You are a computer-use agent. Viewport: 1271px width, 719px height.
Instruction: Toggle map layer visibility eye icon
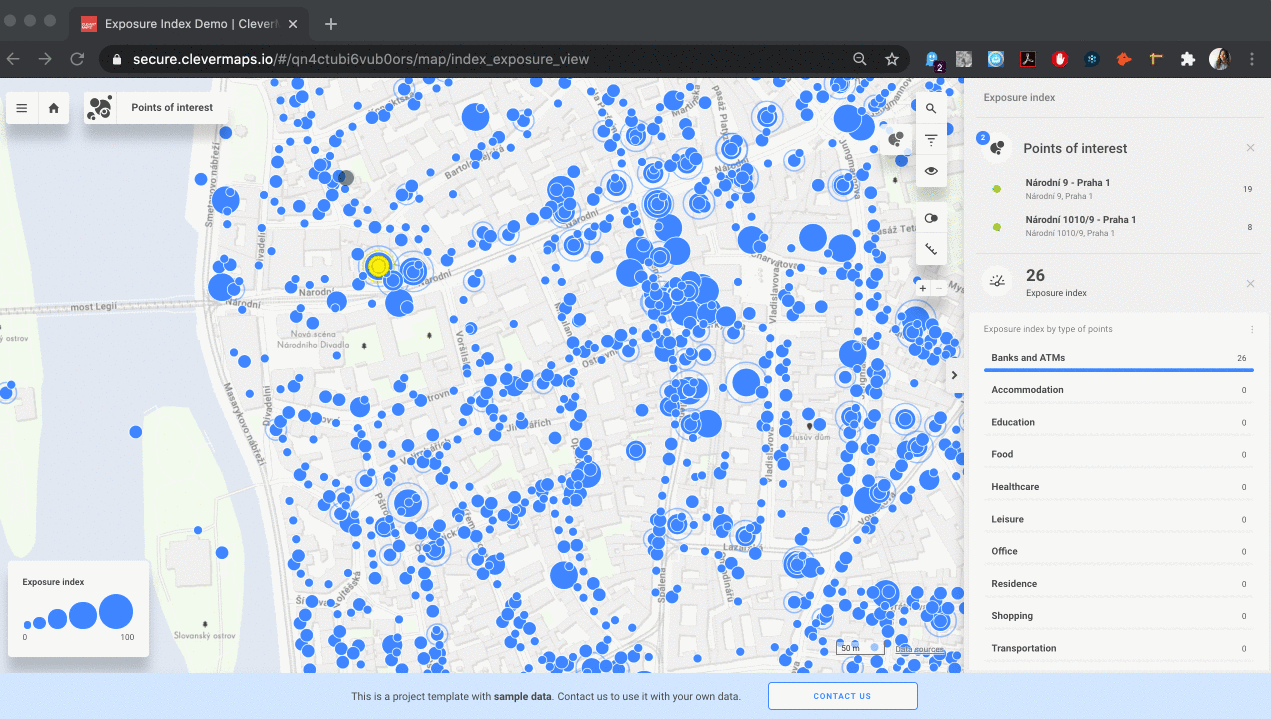tap(931, 171)
